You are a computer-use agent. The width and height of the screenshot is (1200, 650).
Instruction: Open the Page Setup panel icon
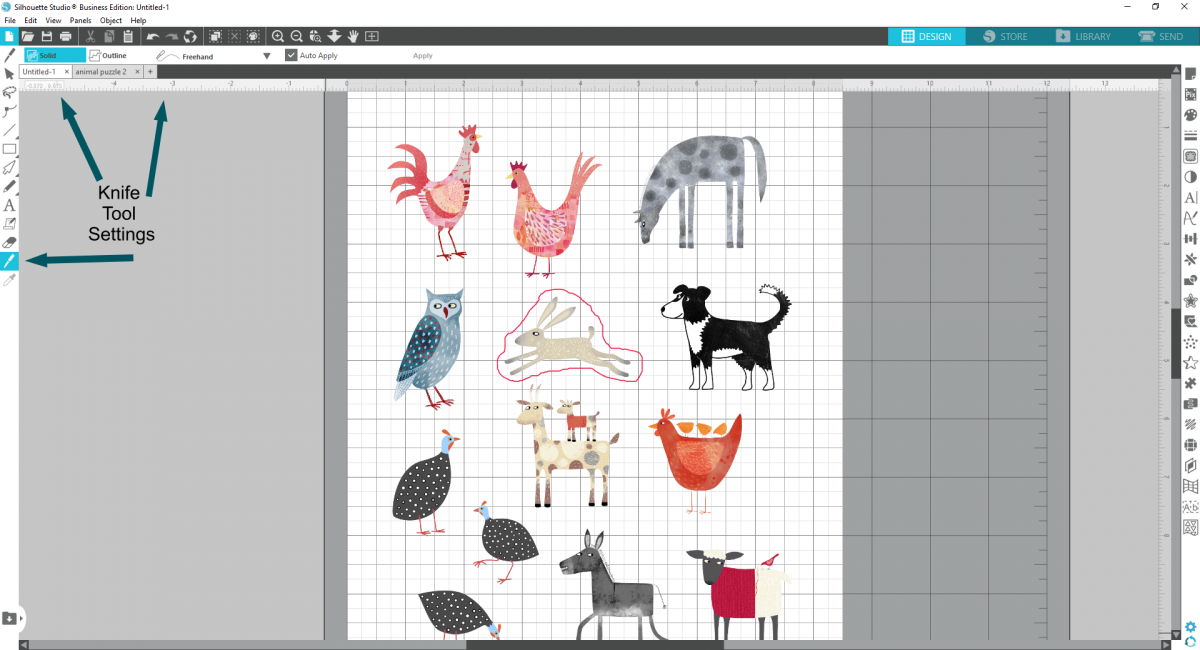click(x=1190, y=74)
